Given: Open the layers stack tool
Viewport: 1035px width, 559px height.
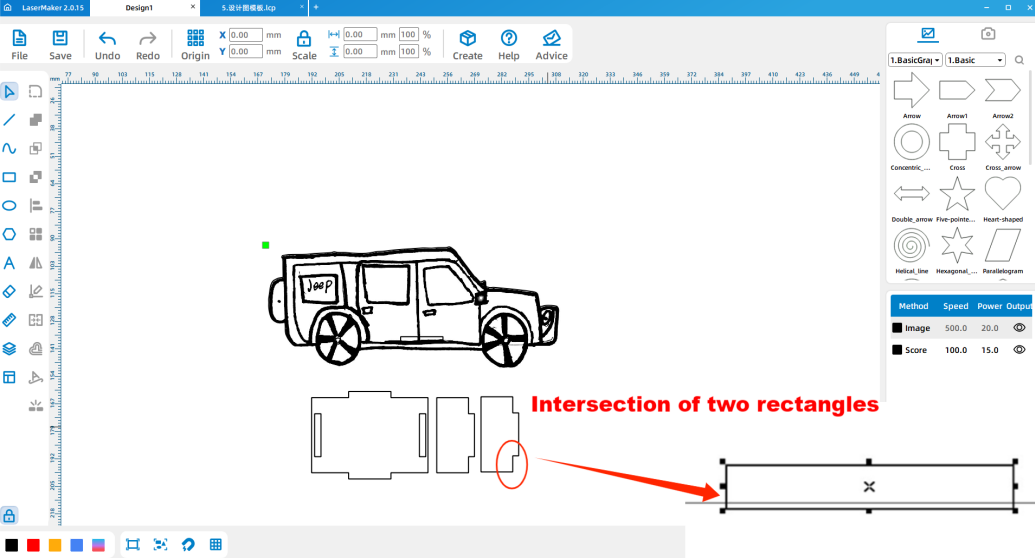Looking at the screenshot, I should [9, 348].
